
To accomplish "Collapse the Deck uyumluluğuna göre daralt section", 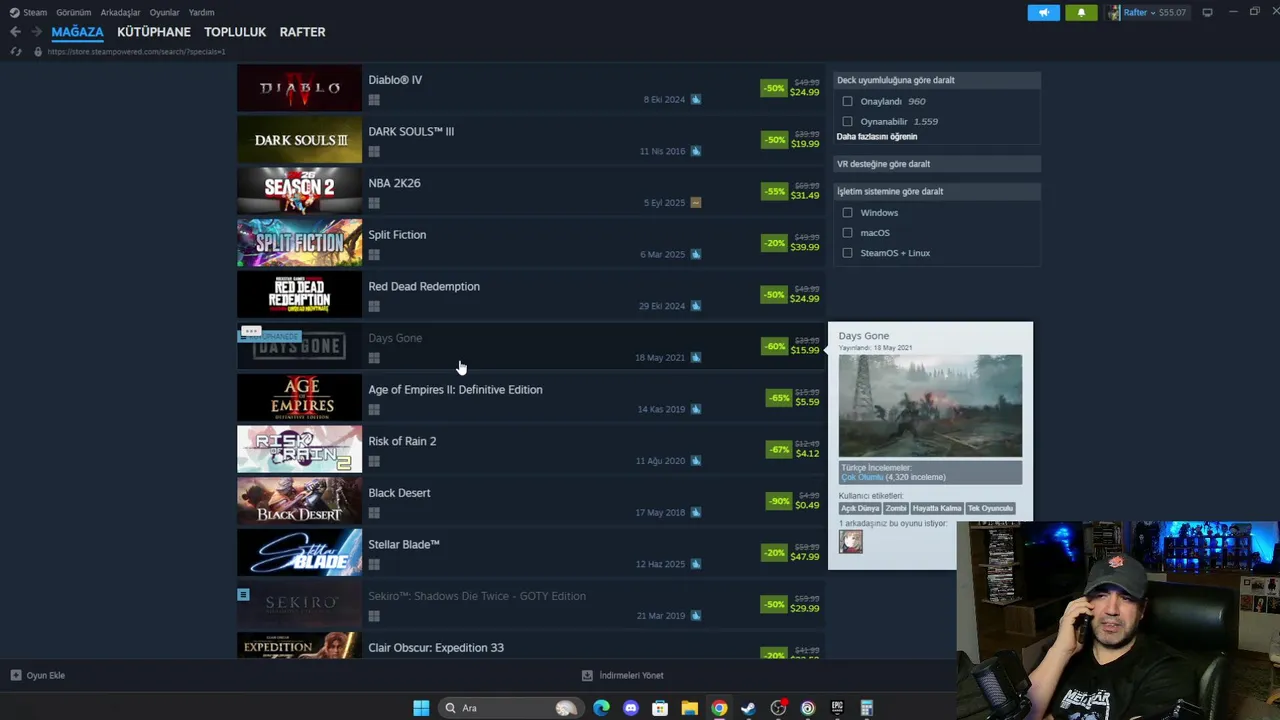I will pos(937,80).
